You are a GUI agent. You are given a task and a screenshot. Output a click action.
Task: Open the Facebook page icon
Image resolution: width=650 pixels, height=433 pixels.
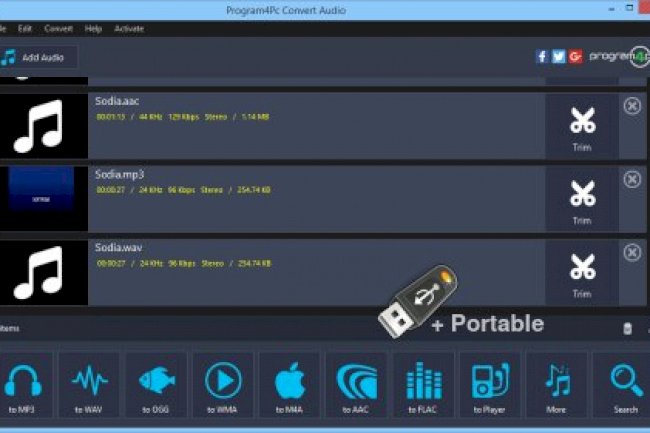[x=542, y=56]
